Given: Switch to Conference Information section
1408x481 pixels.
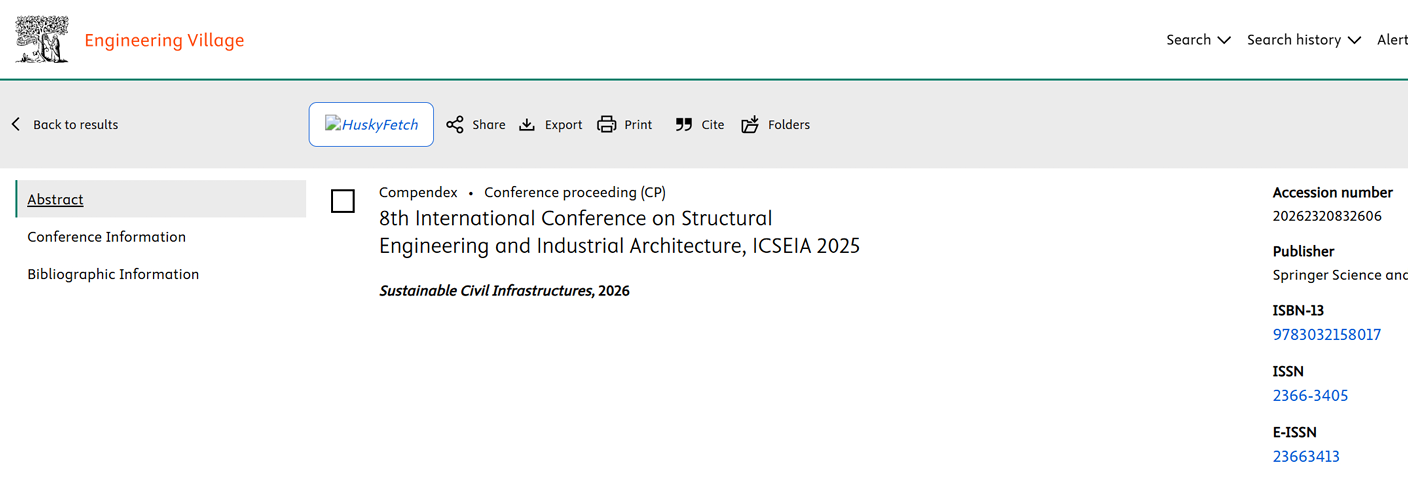Looking at the screenshot, I should pyautogui.click(x=107, y=237).
